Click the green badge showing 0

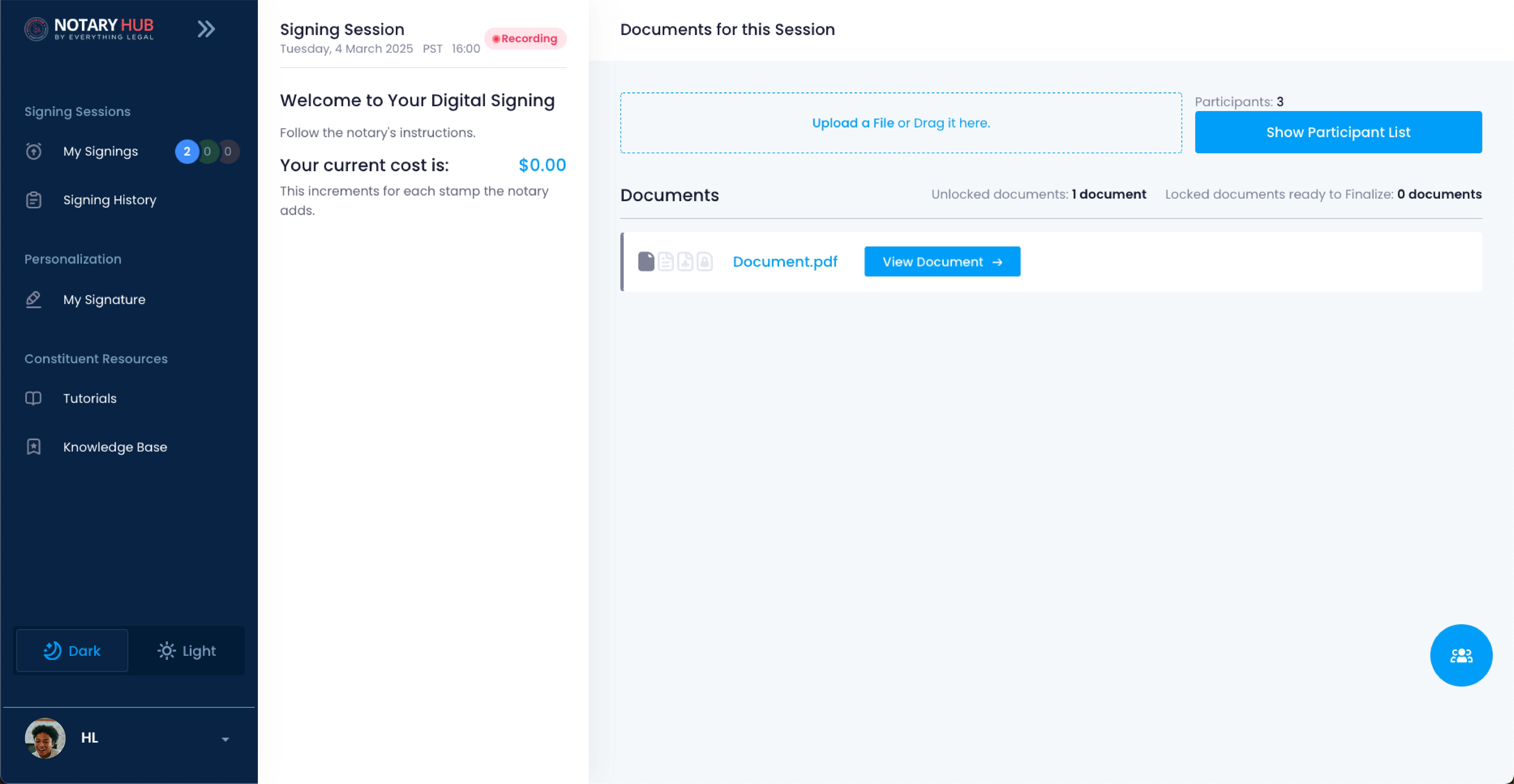(207, 152)
